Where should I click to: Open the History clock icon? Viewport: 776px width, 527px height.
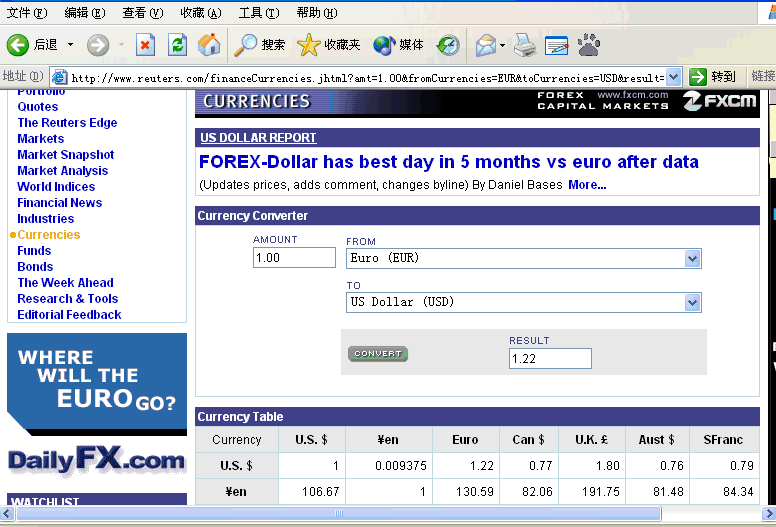coord(448,45)
